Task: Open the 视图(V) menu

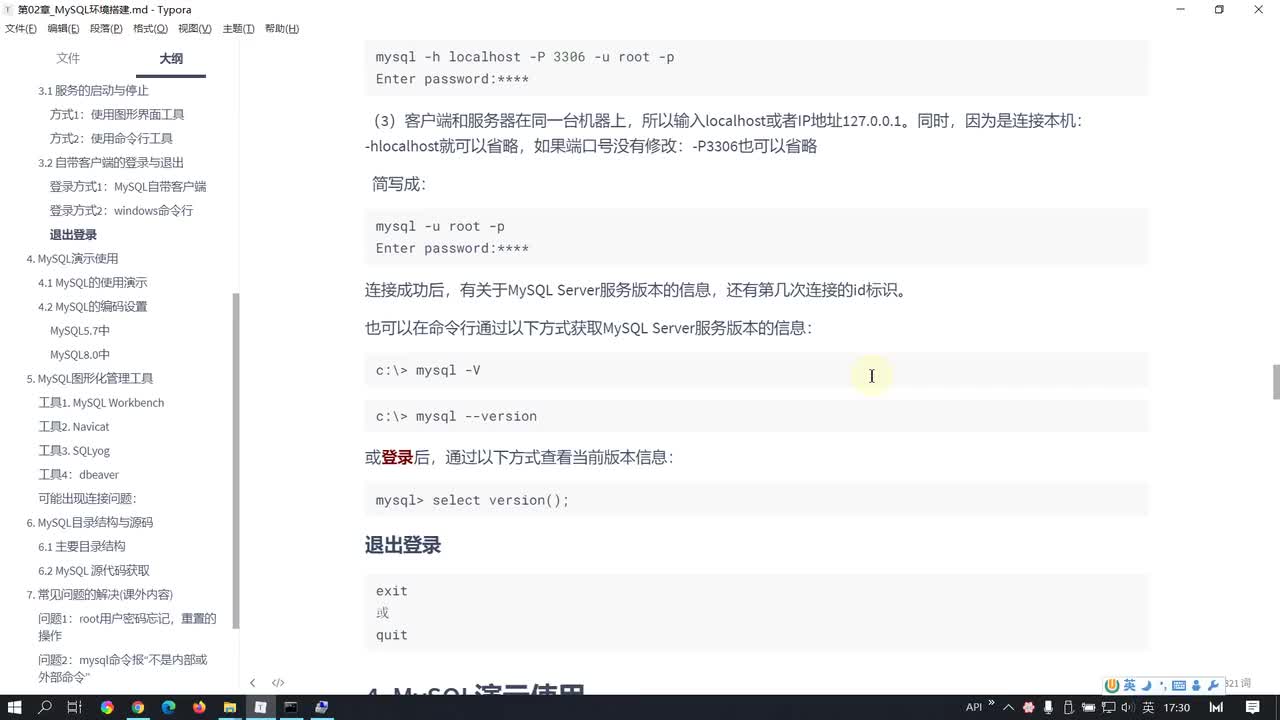Action: tap(194, 29)
